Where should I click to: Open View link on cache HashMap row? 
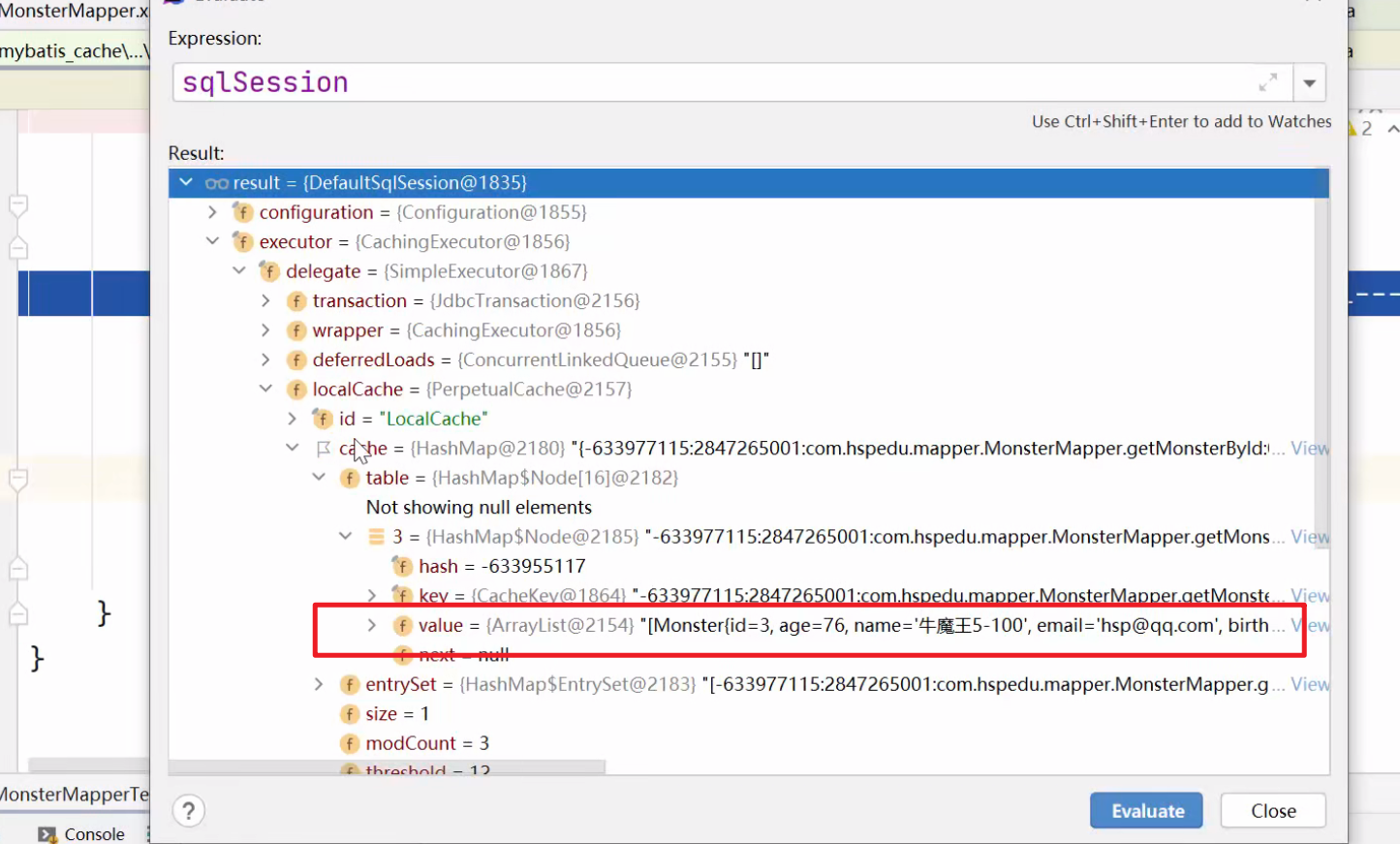click(x=1309, y=449)
